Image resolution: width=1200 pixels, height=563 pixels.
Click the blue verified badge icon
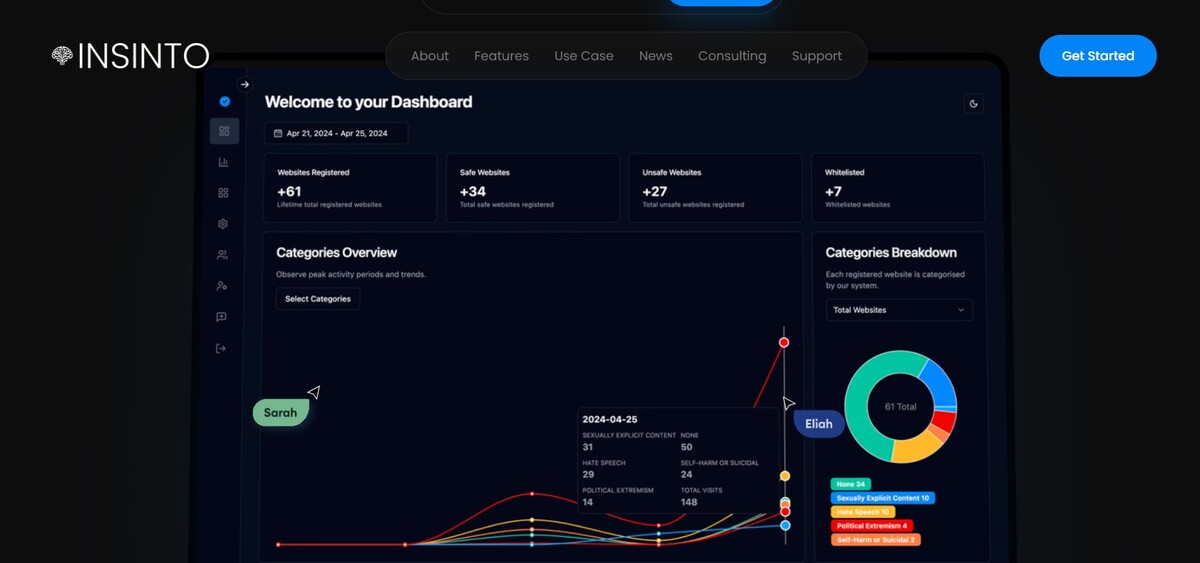click(224, 101)
